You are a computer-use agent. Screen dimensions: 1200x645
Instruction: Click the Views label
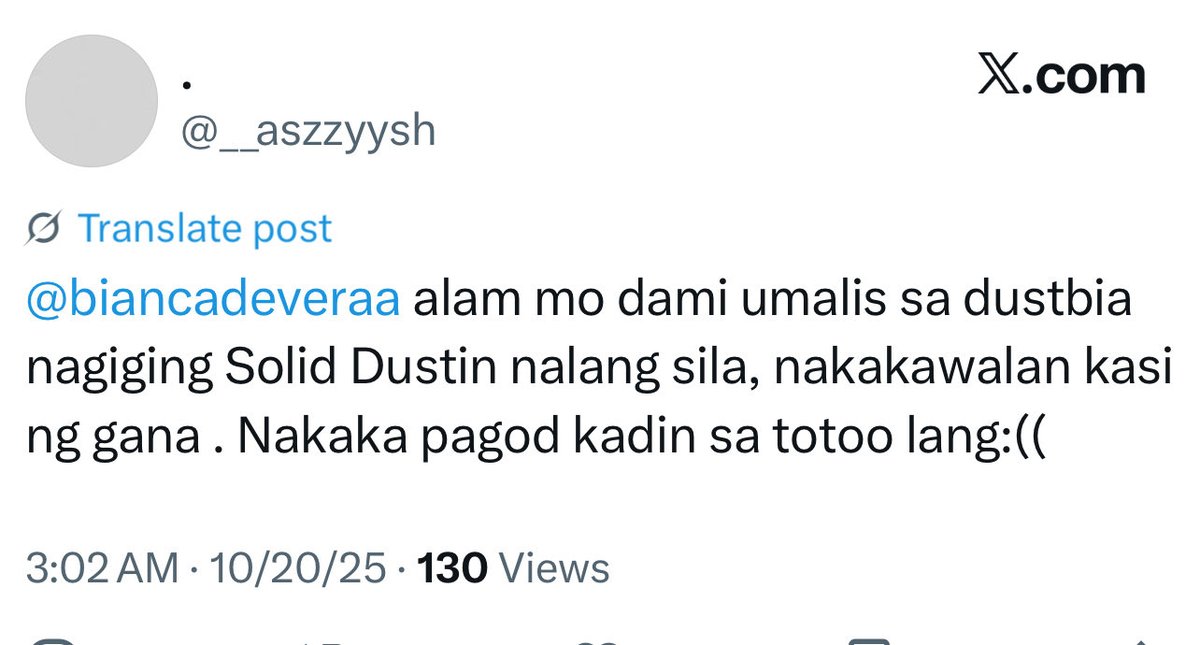click(x=554, y=568)
